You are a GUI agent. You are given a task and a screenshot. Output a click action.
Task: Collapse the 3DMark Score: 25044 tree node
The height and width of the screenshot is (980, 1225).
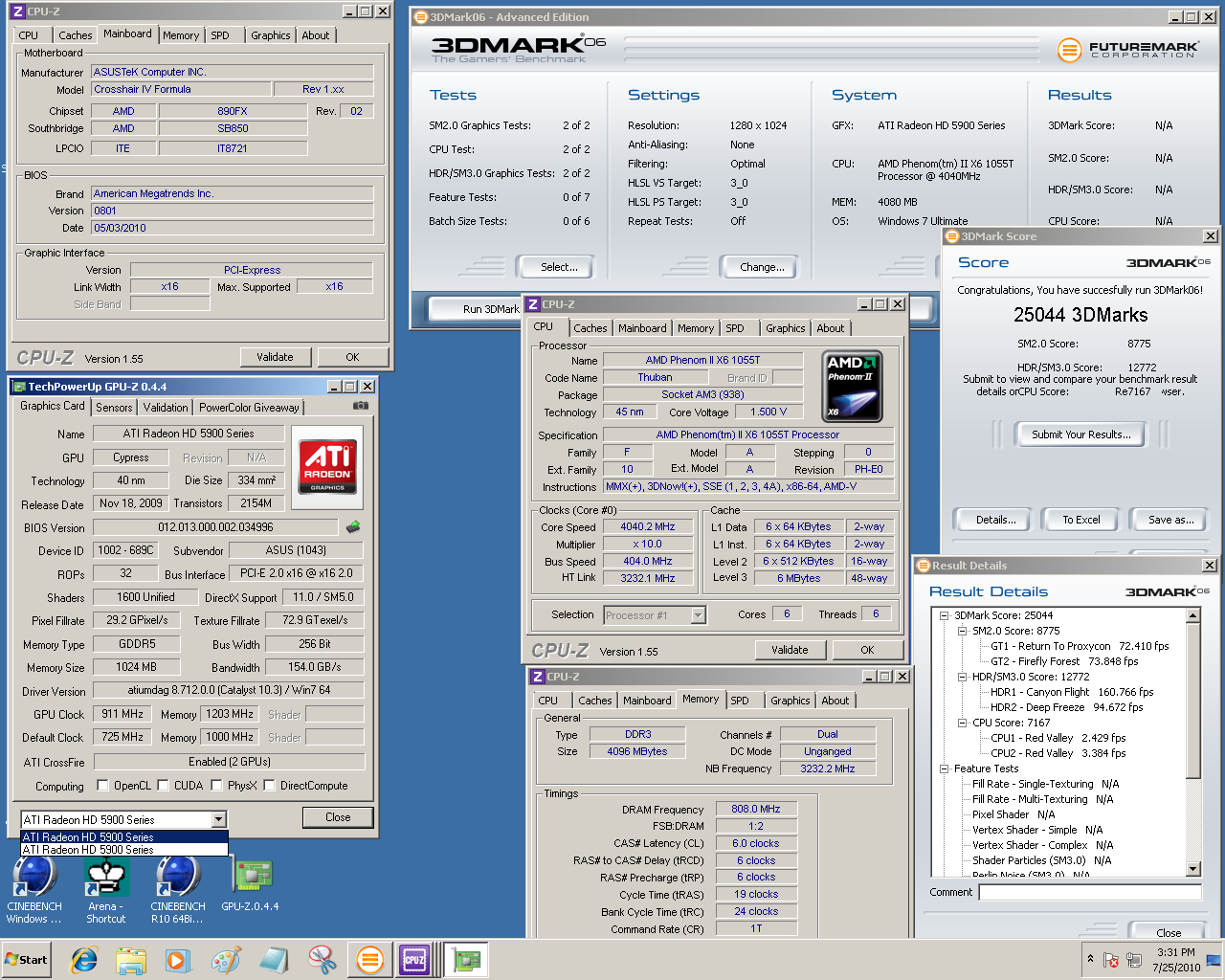[945, 615]
